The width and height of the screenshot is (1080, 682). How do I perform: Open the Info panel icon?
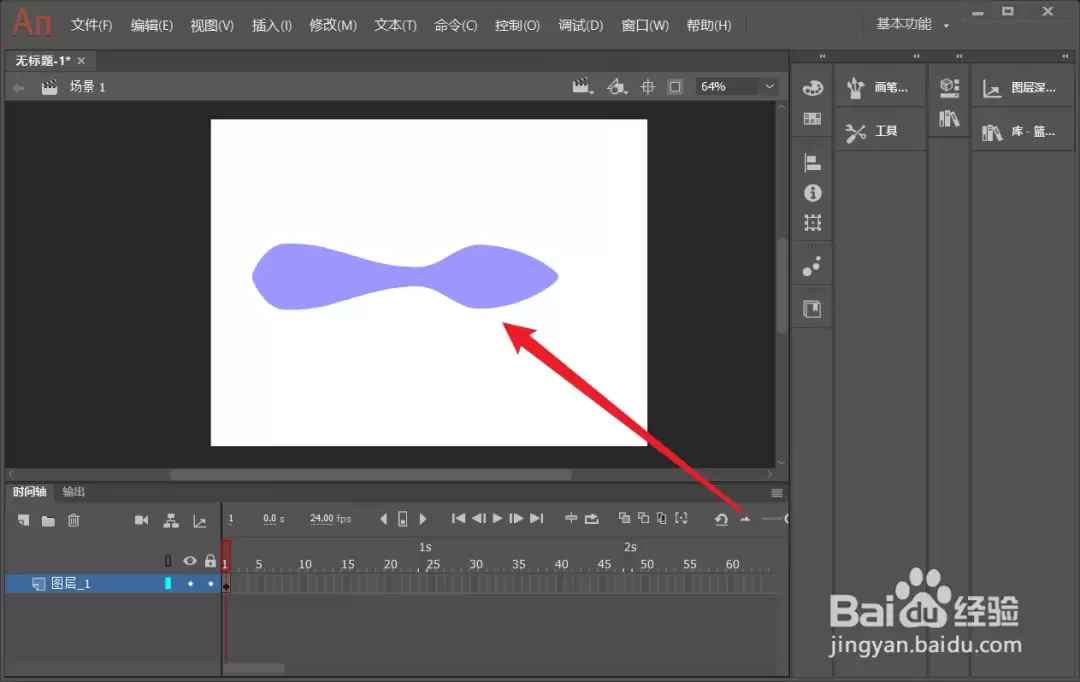coord(813,193)
